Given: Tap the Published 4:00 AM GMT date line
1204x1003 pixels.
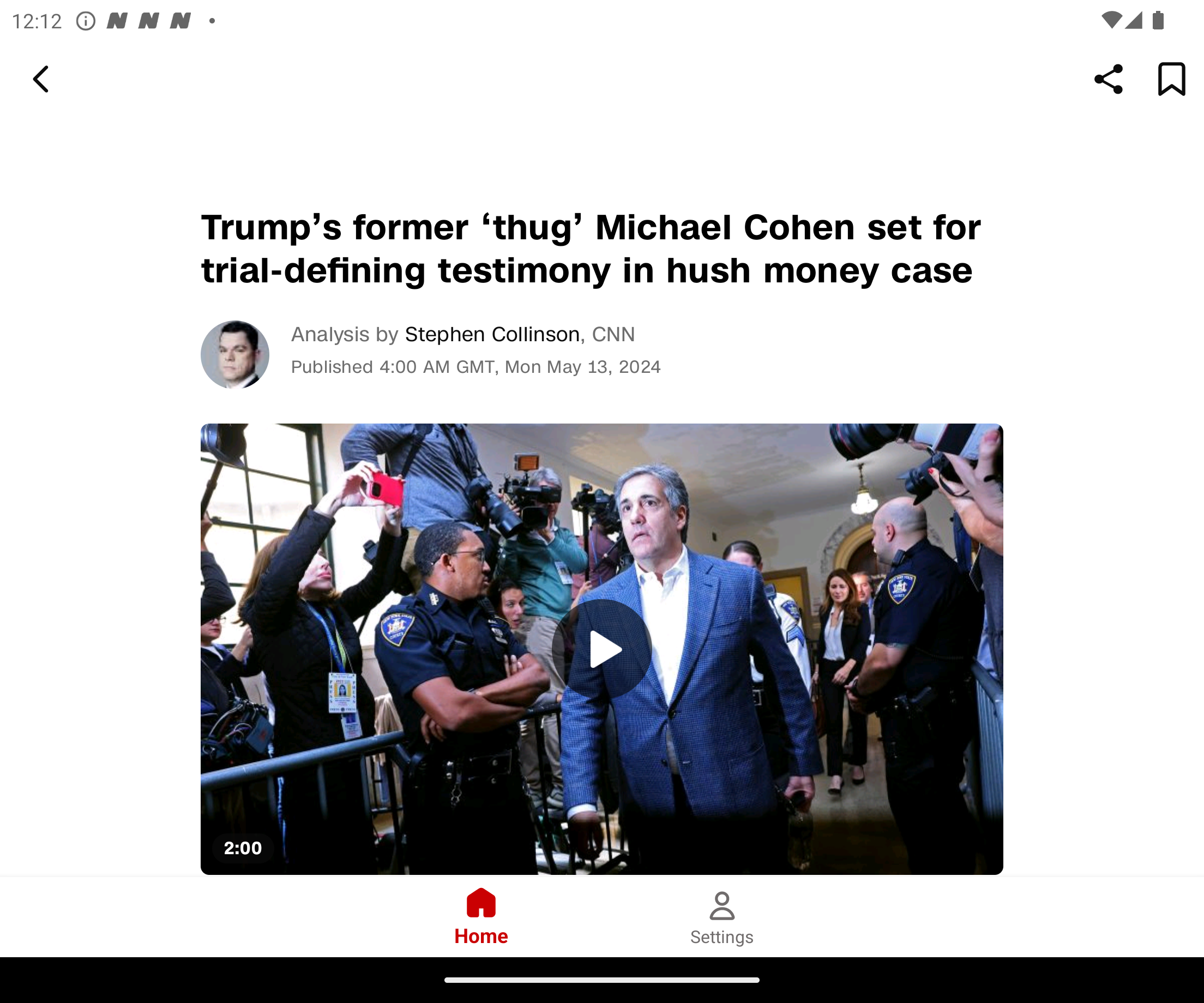Looking at the screenshot, I should click(476, 367).
